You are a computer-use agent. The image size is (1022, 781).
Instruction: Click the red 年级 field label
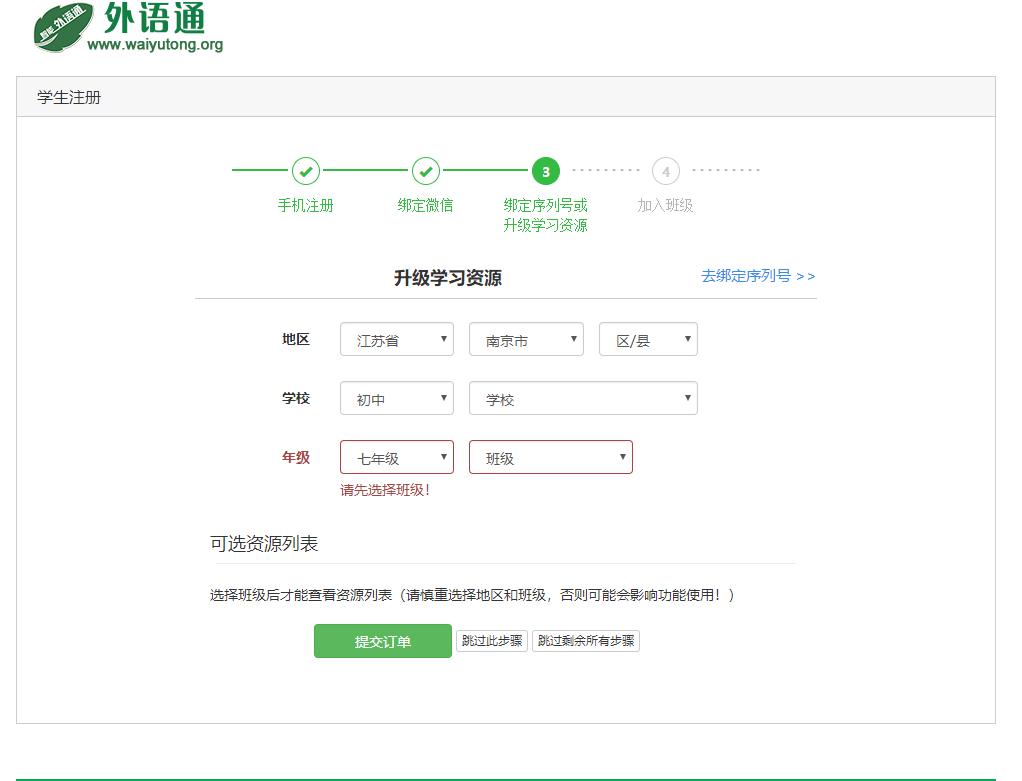pos(295,457)
